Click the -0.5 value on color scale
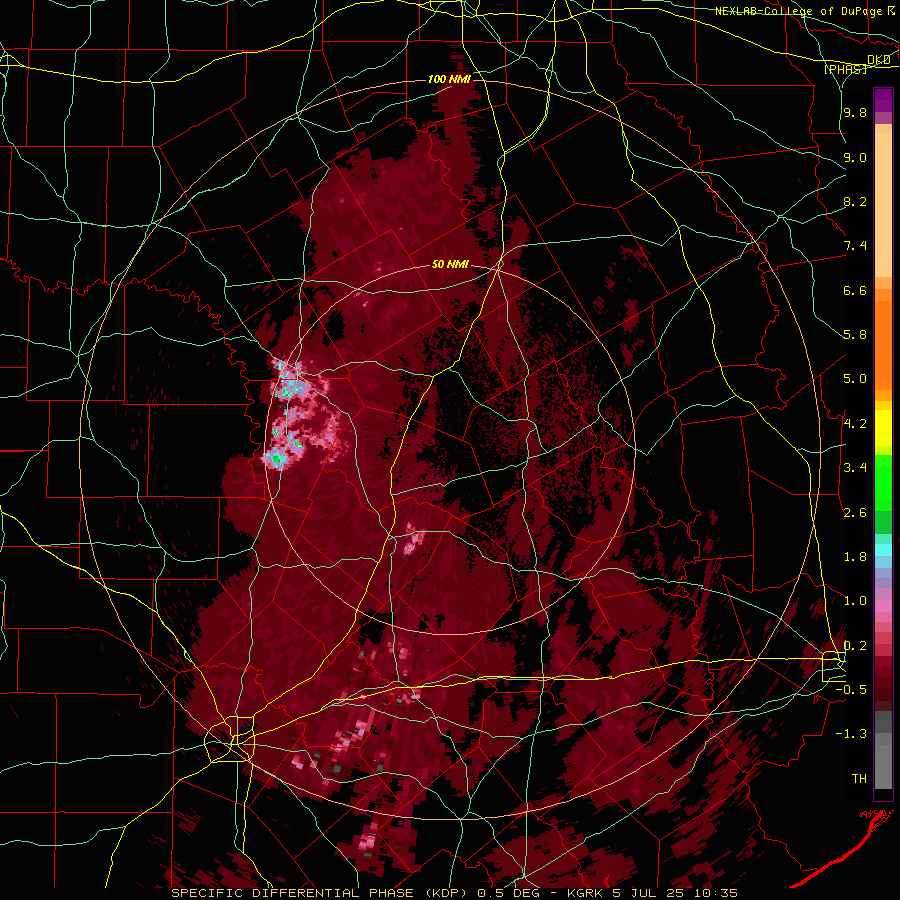The image size is (900, 900). click(x=852, y=690)
